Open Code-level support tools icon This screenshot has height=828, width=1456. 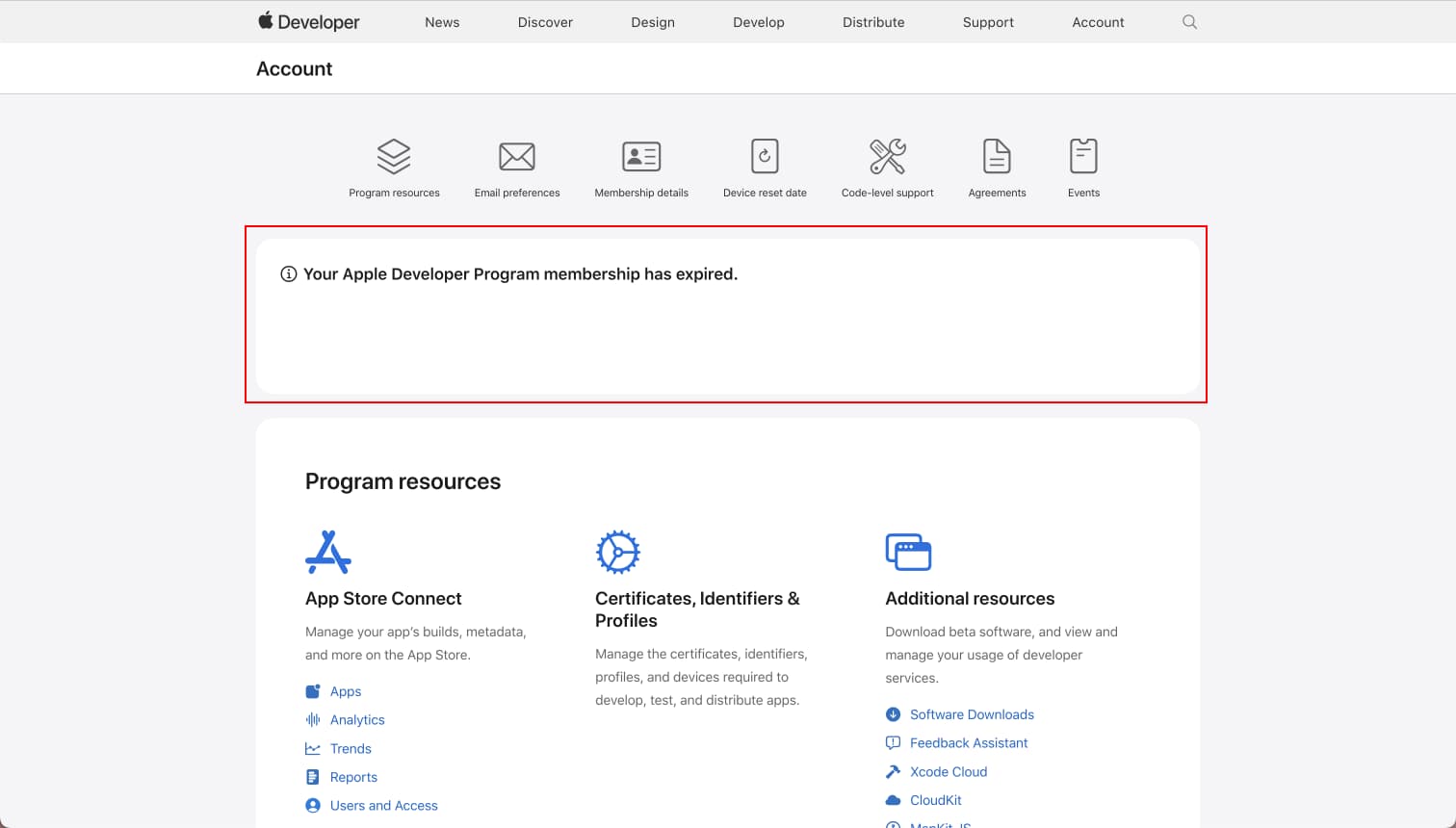[x=887, y=156]
